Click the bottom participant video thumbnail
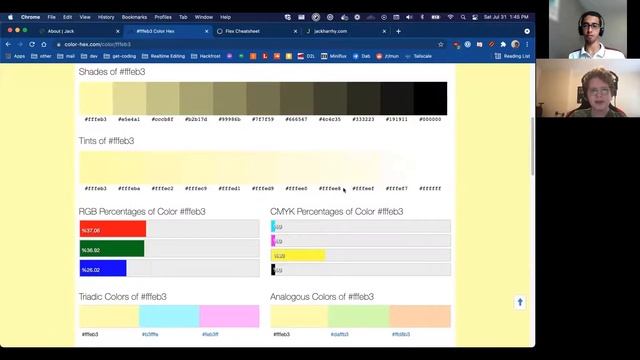Screen dimensions: 640x360 tap(588, 88)
